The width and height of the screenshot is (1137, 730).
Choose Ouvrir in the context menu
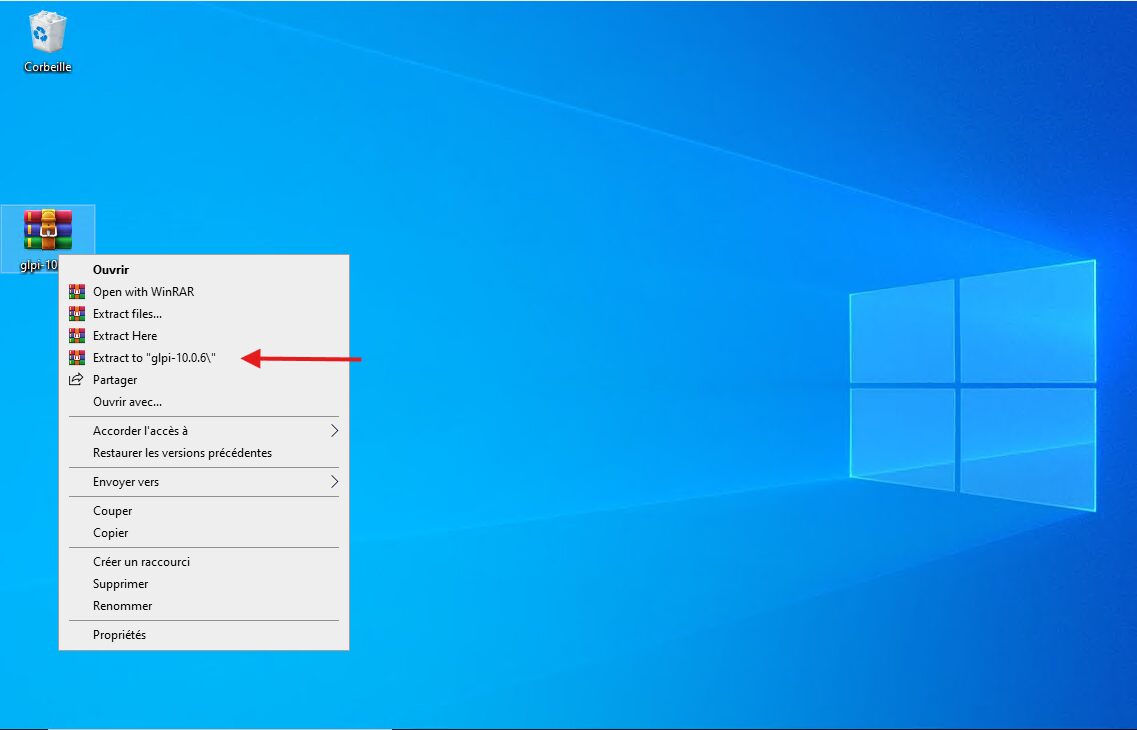coord(204,270)
